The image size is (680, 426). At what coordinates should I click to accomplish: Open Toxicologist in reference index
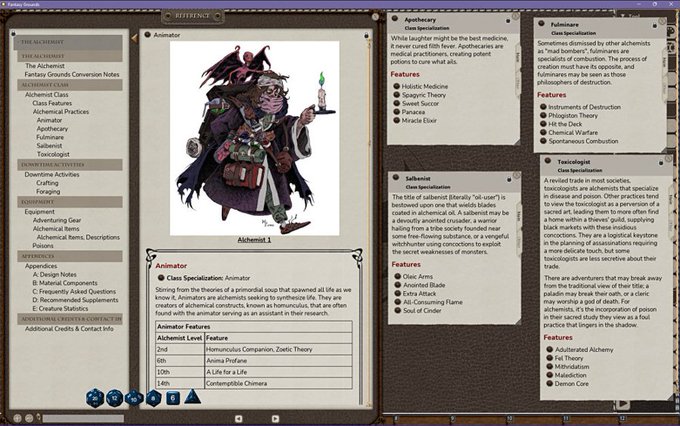pyautogui.click(x=53, y=154)
